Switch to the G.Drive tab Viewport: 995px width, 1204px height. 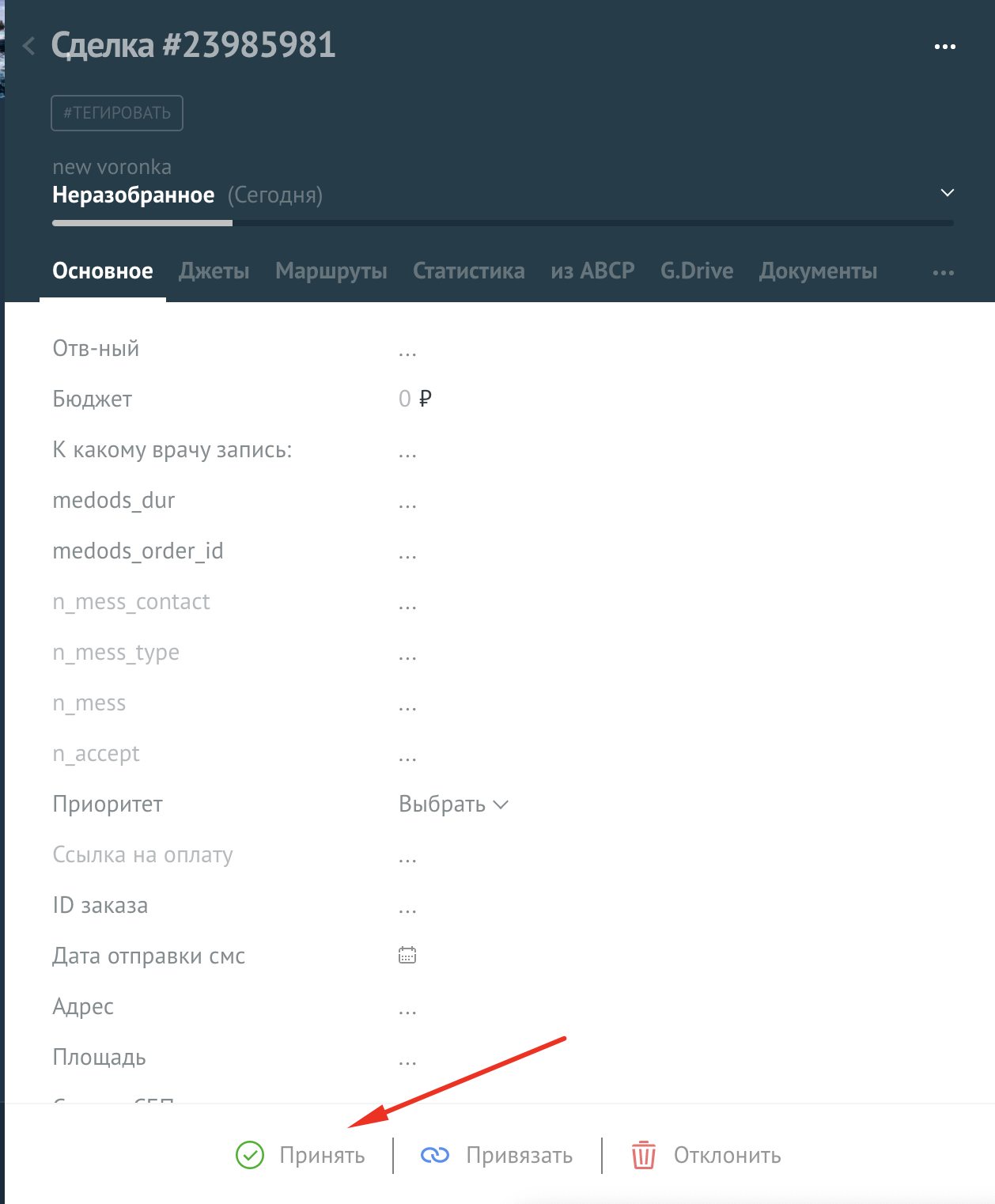696,271
